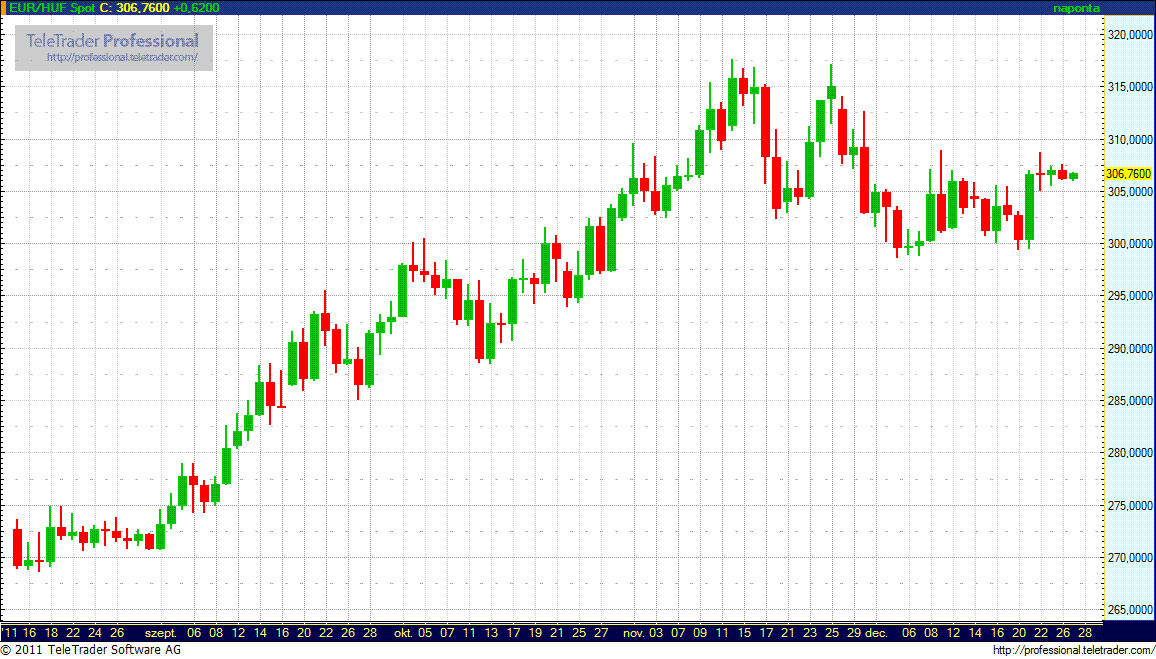The width and height of the screenshot is (1156, 659).
Task: Click date label 05 on the time axis
Action: 425,633
